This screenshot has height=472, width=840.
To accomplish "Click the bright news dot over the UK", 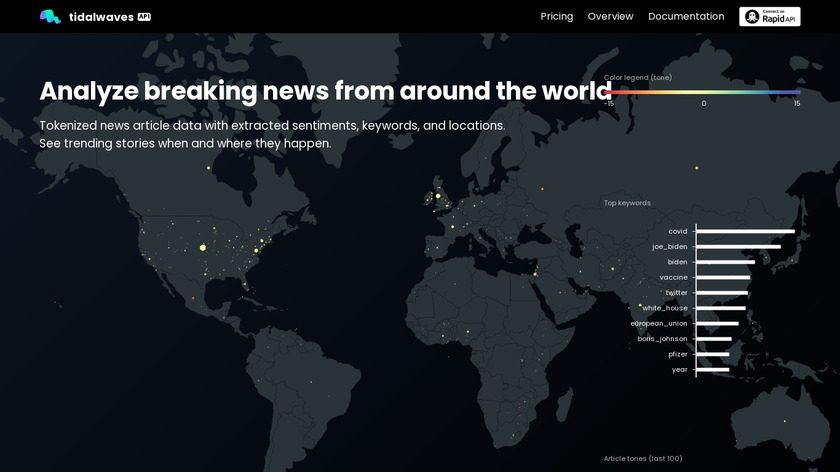I will click(437, 196).
